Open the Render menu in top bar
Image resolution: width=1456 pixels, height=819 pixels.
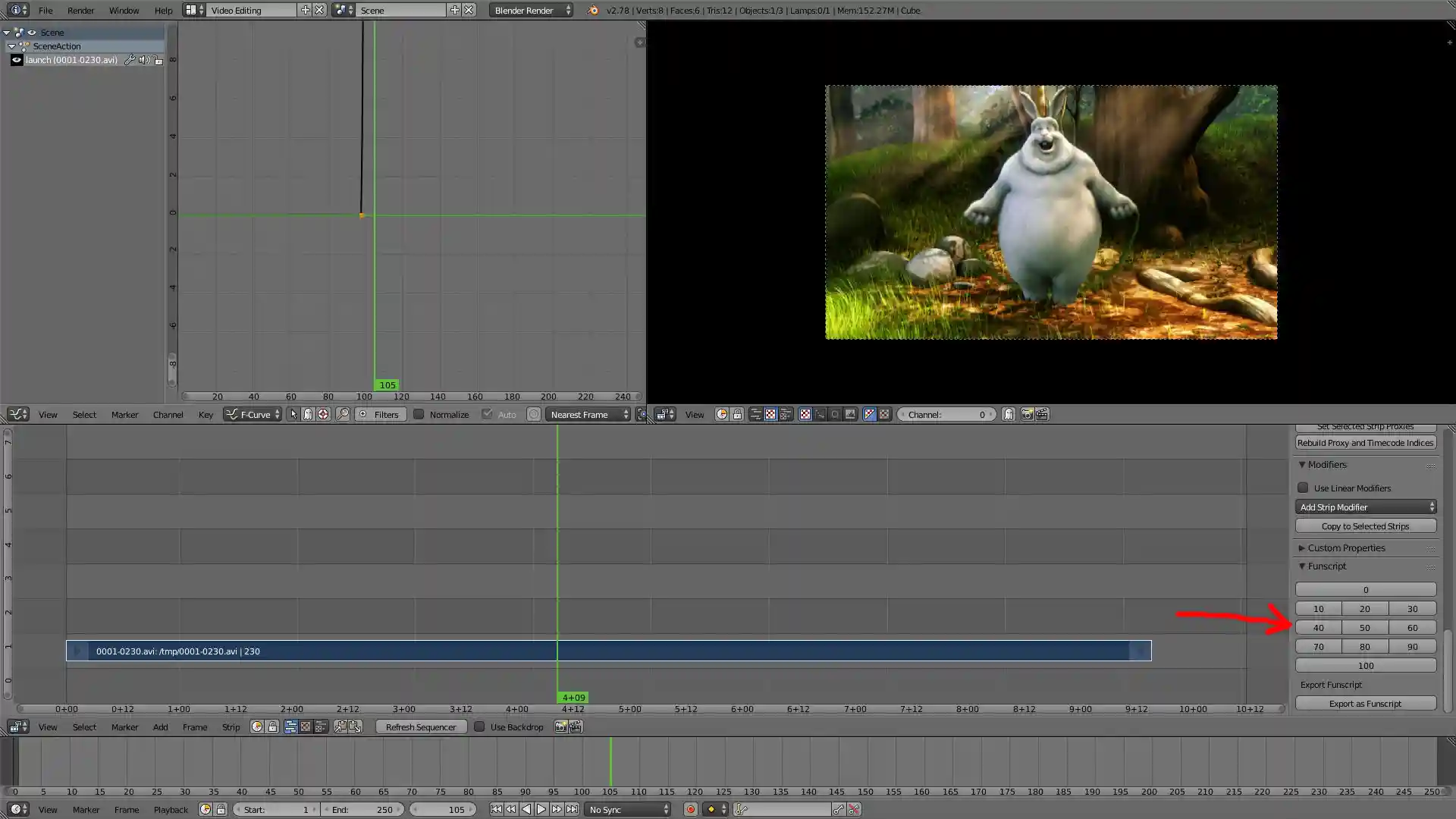tap(80, 10)
